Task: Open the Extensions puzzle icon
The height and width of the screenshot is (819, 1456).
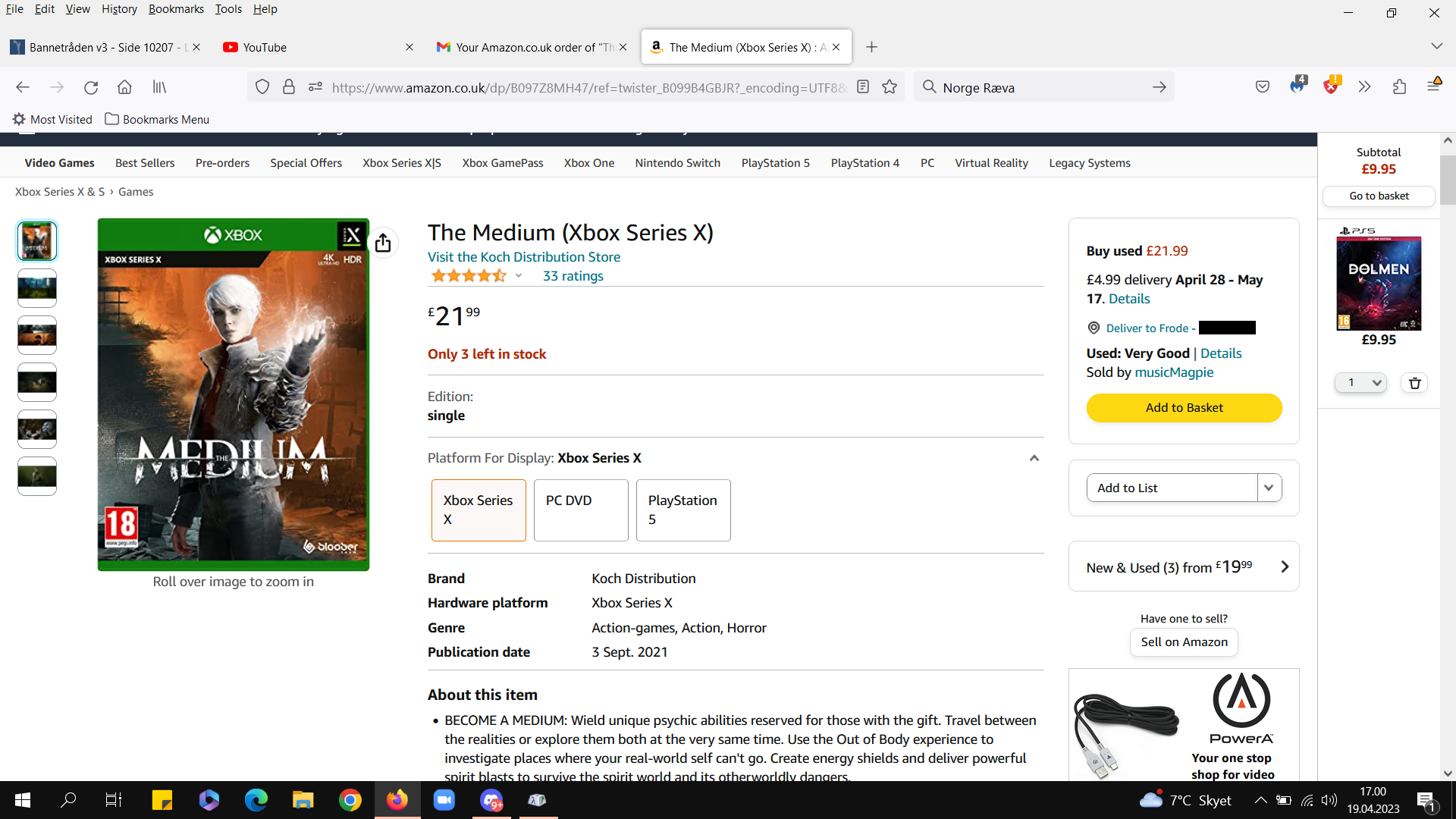Action: point(1399,87)
